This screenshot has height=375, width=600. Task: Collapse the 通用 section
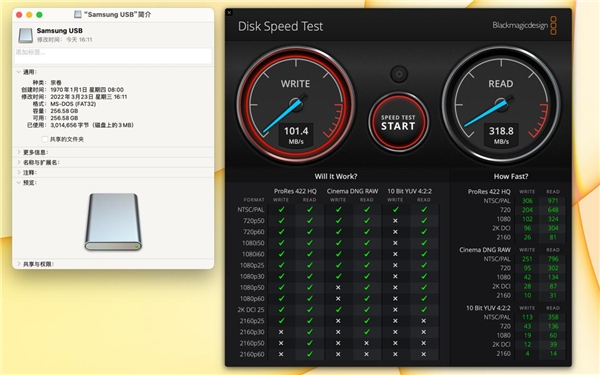(18, 72)
